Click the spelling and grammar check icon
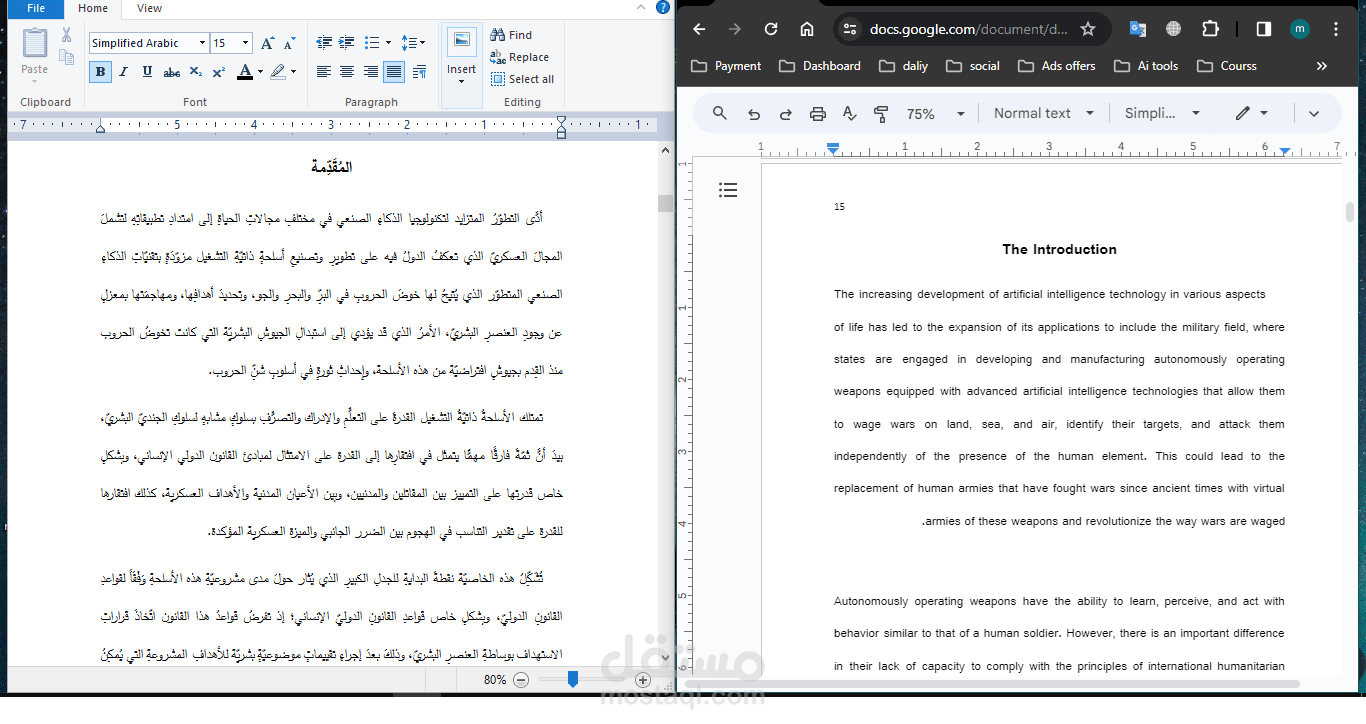The image size is (1366, 724). (x=849, y=114)
